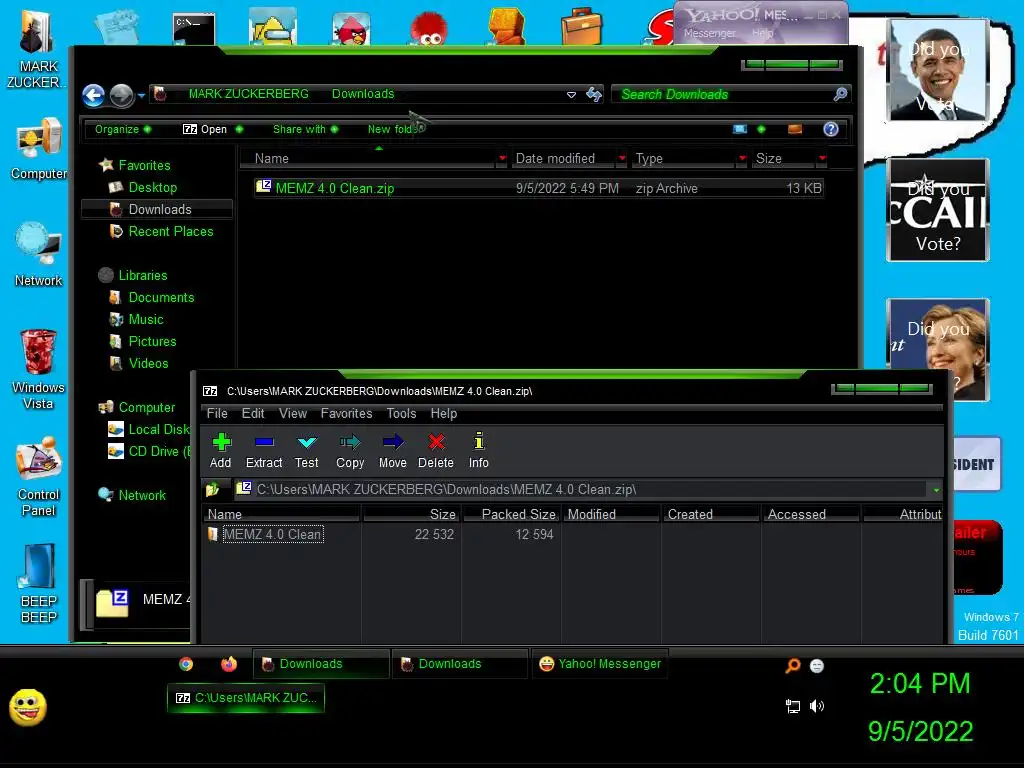
Task: Go up one folder in 7-Zip
Action: (x=213, y=489)
